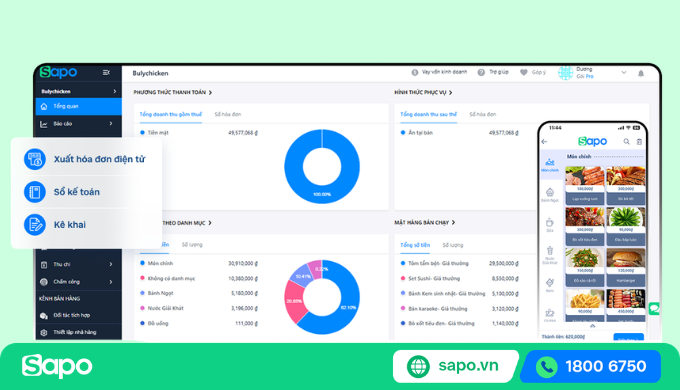Open PHƯƠNG THỨC THANH TOÁN details arrow
The height and width of the screenshot is (390, 680).
(x=210, y=92)
